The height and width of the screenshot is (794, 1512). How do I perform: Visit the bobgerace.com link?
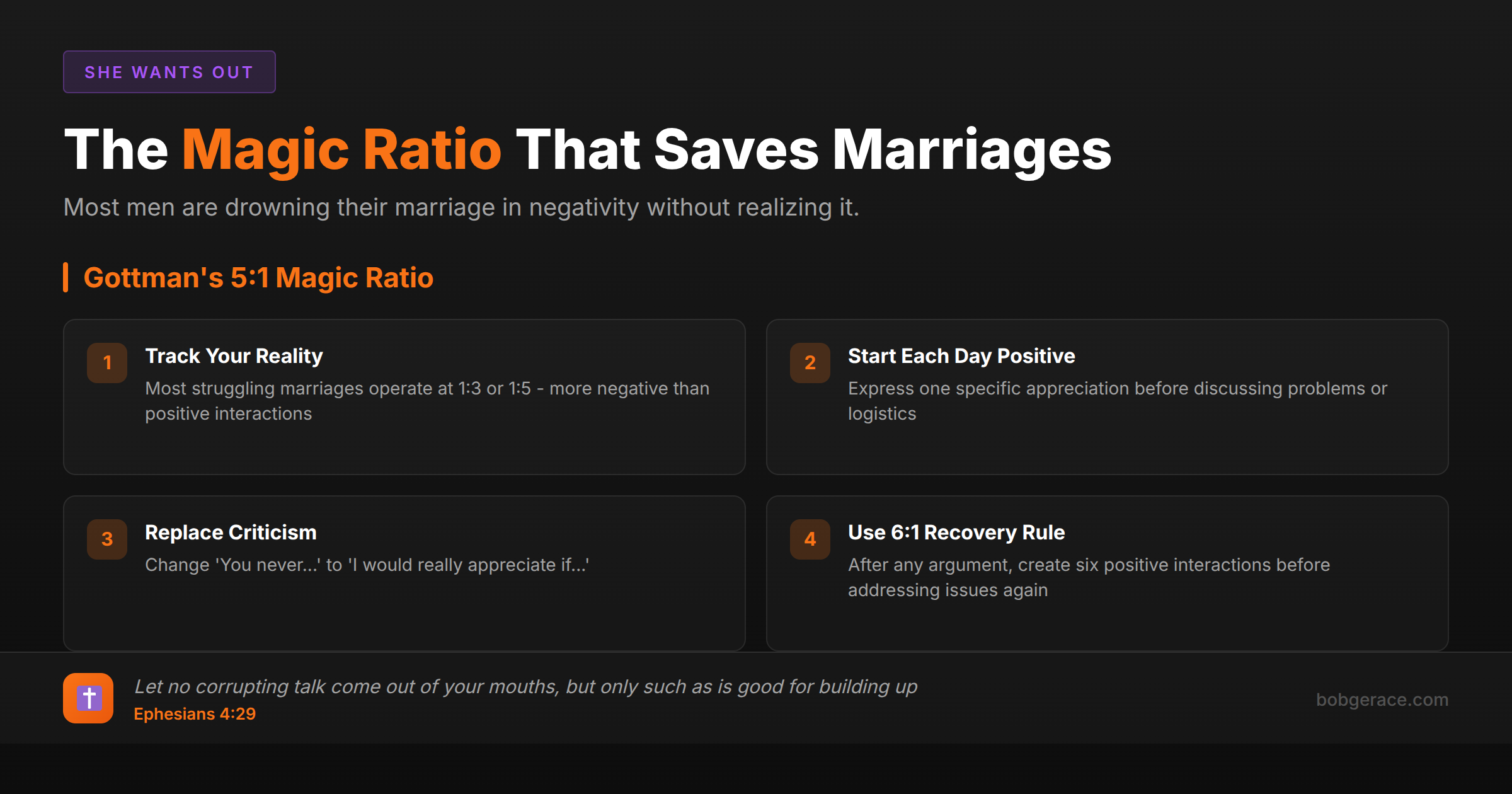pos(1383,699)
